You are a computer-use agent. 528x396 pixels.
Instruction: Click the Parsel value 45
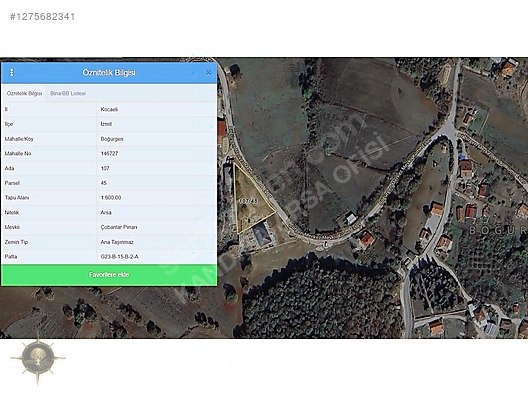103,183
